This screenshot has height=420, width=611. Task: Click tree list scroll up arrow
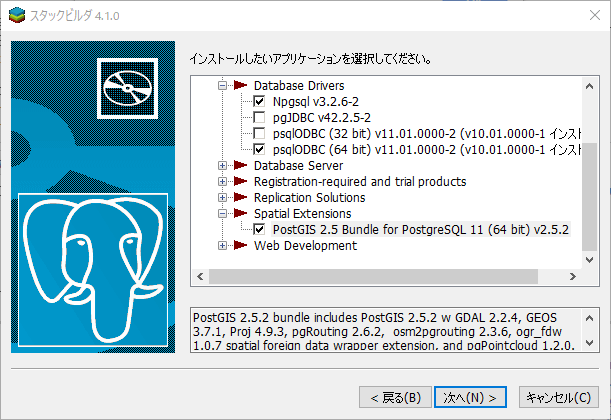pyautogui.click(x=590, y=86)
